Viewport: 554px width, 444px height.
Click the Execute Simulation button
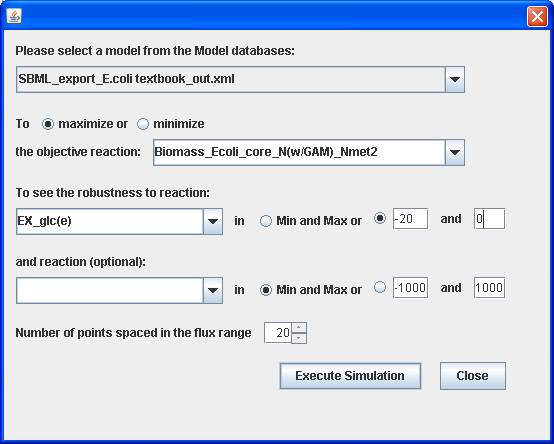pyautogui.click(x=350, y=376)
